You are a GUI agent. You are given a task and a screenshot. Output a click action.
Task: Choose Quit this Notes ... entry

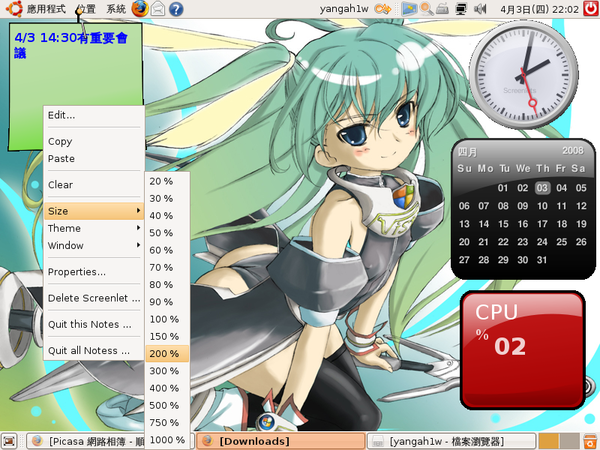coord(94,324)
